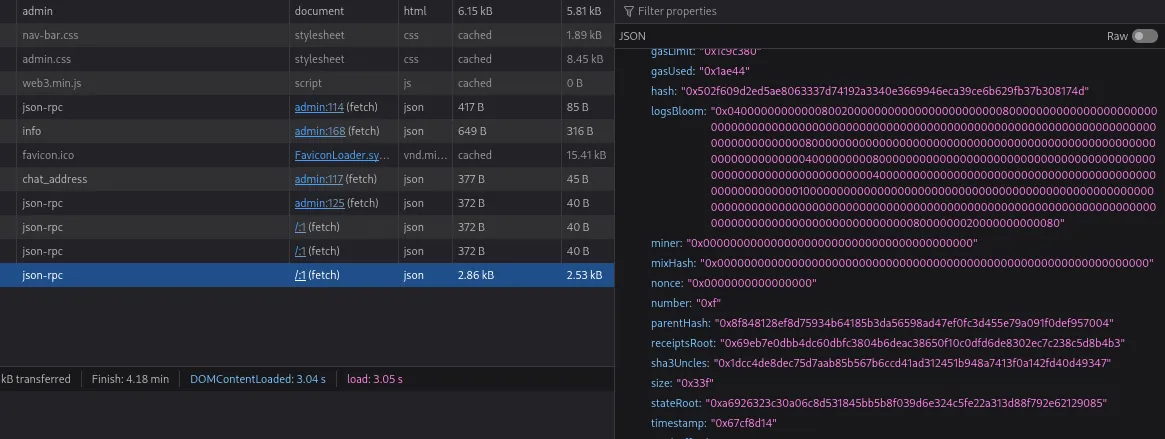Screen dimensions: 1165x439
Task: Select the favicon.ico request
Action: [x=307, y=155]
